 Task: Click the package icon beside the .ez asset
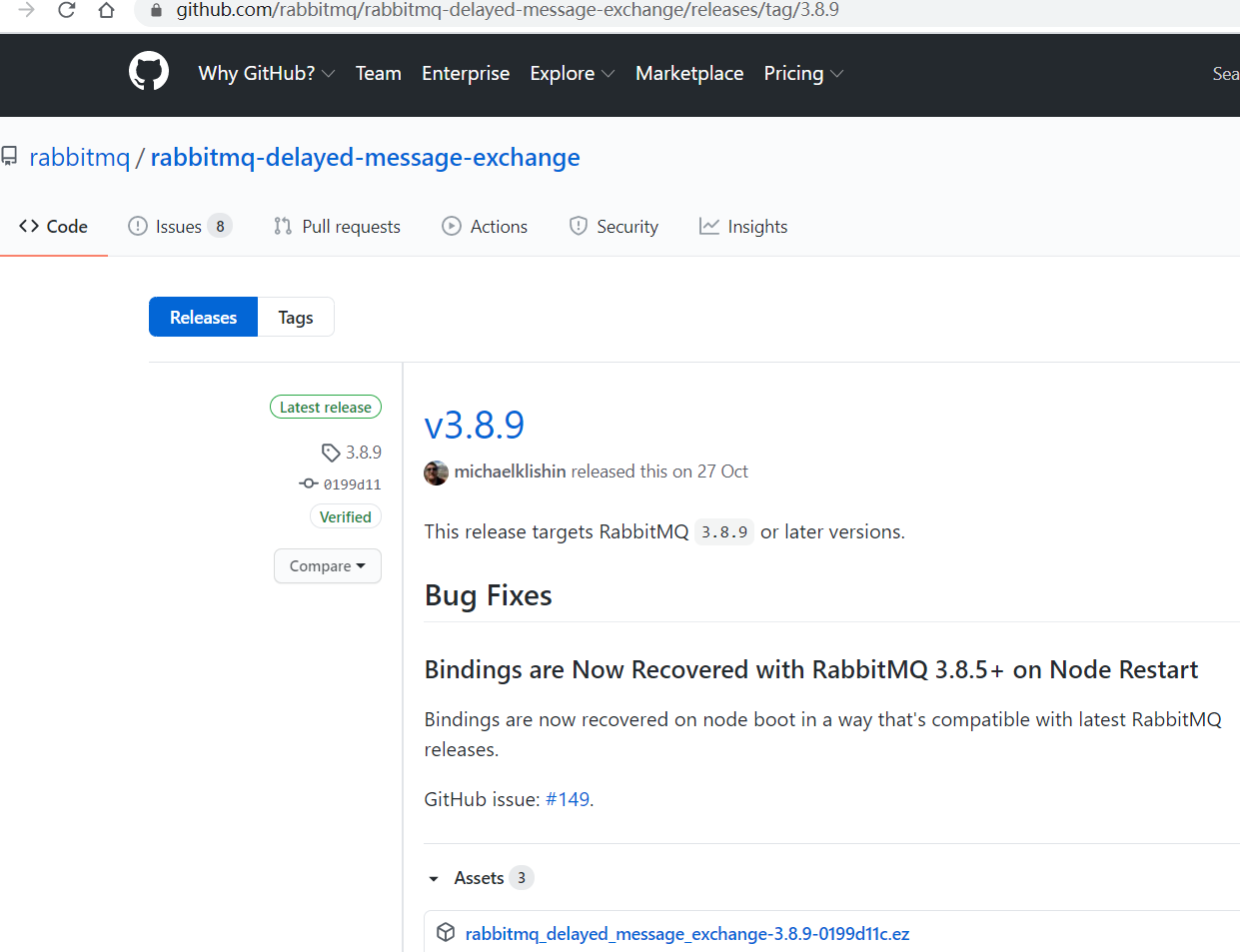click(x=447, y=933)
